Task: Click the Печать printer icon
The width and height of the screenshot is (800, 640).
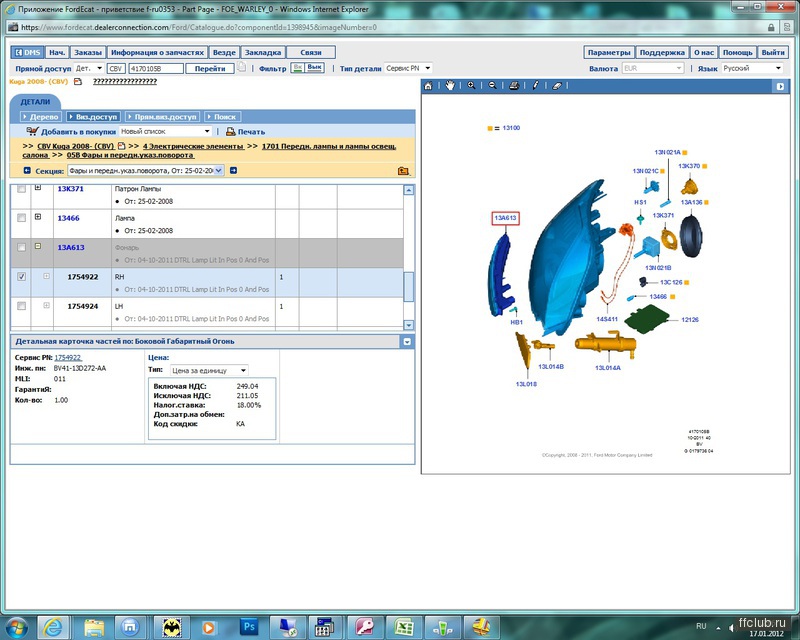Action: point(231,132)
